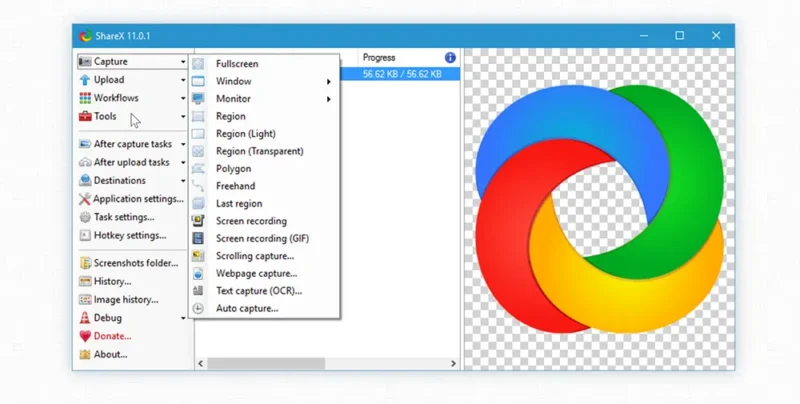Screen dimensions: 800x404
Task: Click the Debug traffic cone icon
Action: click(x=85, y=318)
